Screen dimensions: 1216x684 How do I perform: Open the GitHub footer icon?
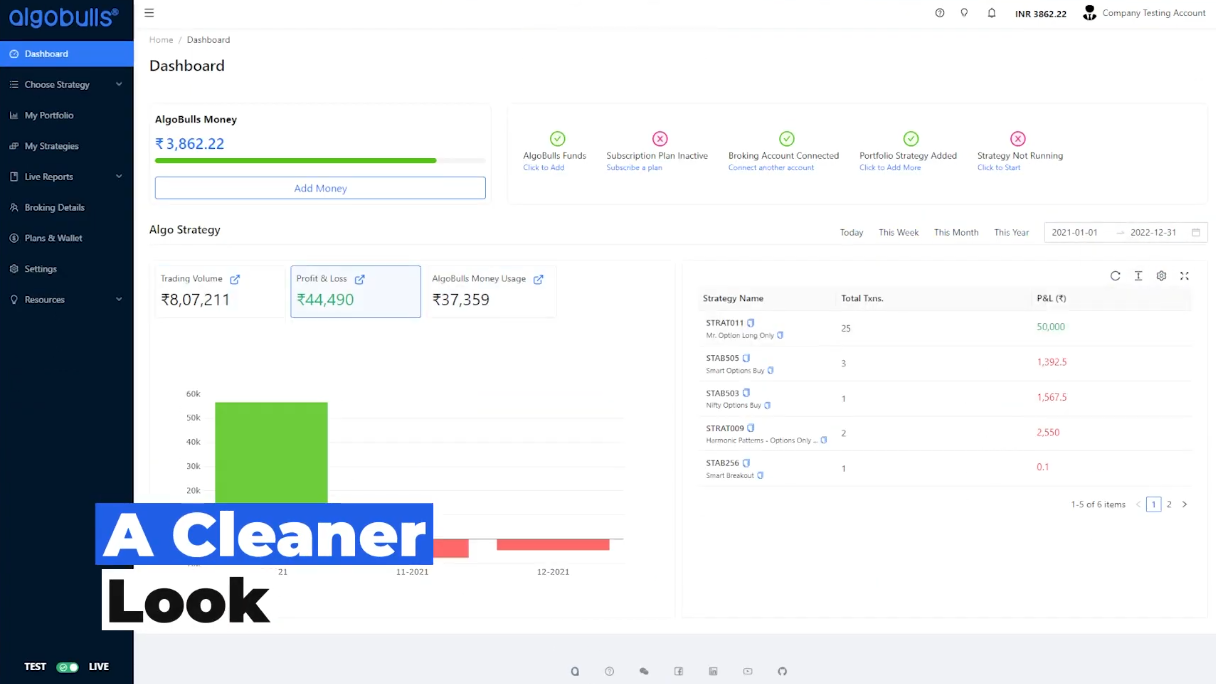782,671
